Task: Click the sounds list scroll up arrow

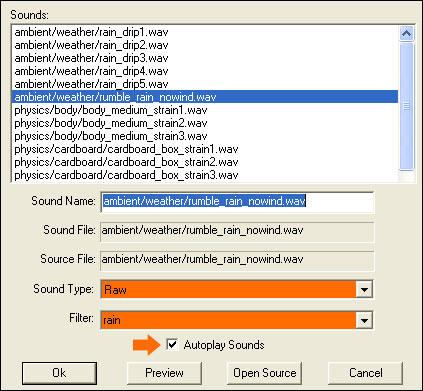Action: pos(406,33)
